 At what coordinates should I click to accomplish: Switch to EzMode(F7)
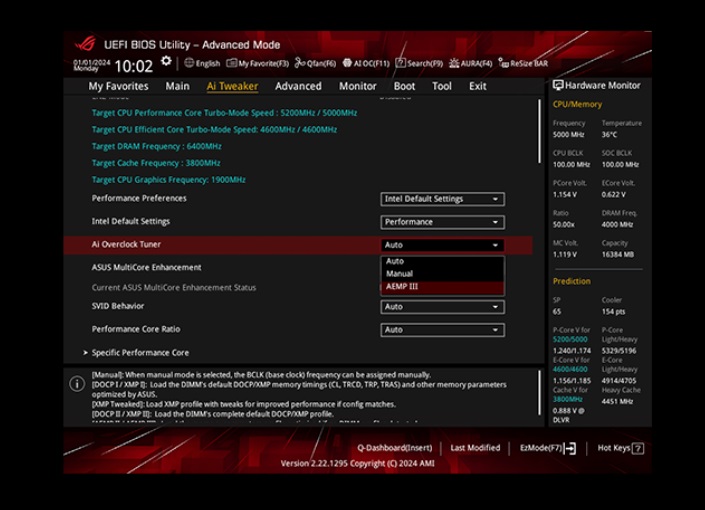548,448
